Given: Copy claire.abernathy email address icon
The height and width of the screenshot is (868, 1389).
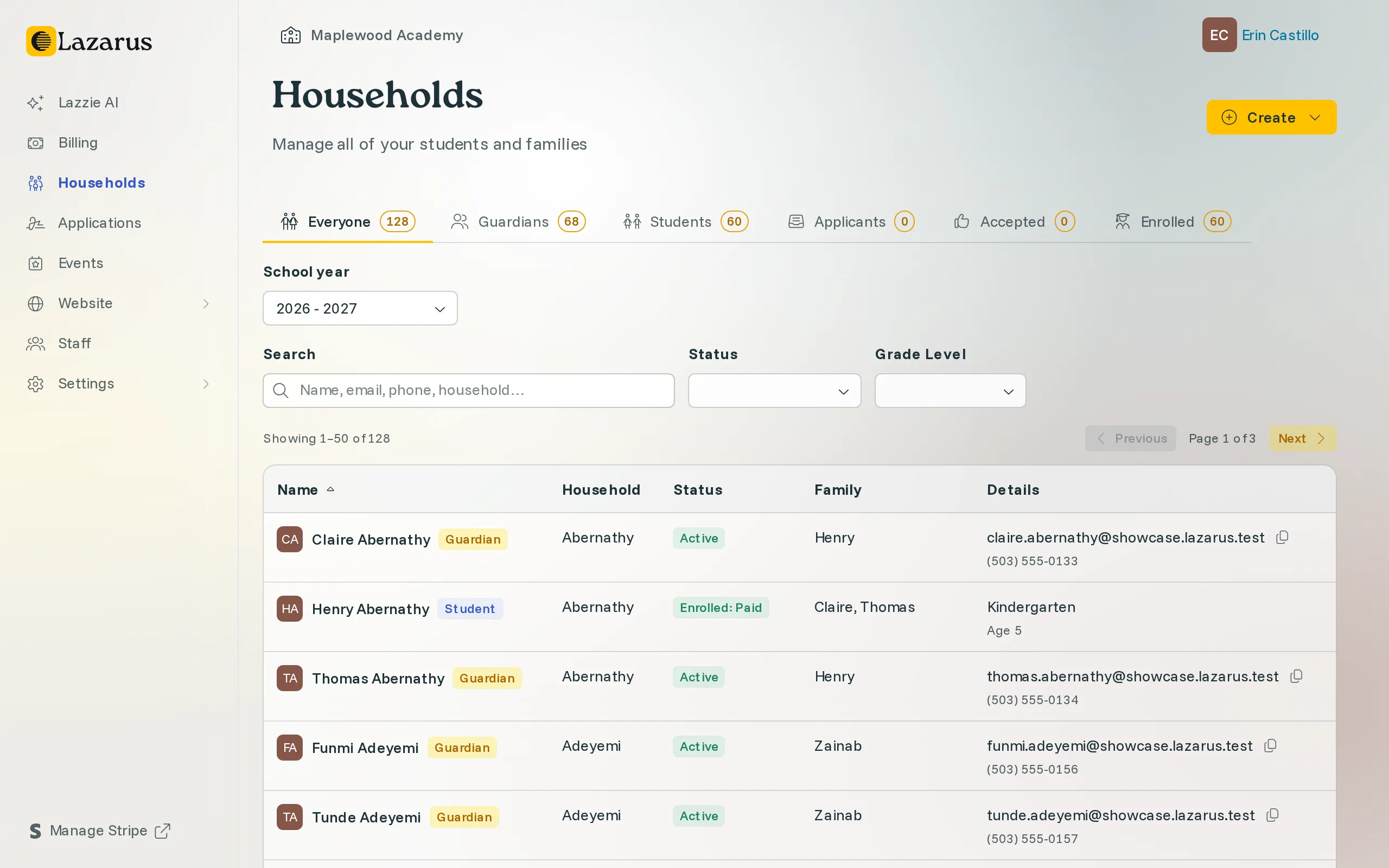Looking at the screenshot, I should tap(1282, 537).
